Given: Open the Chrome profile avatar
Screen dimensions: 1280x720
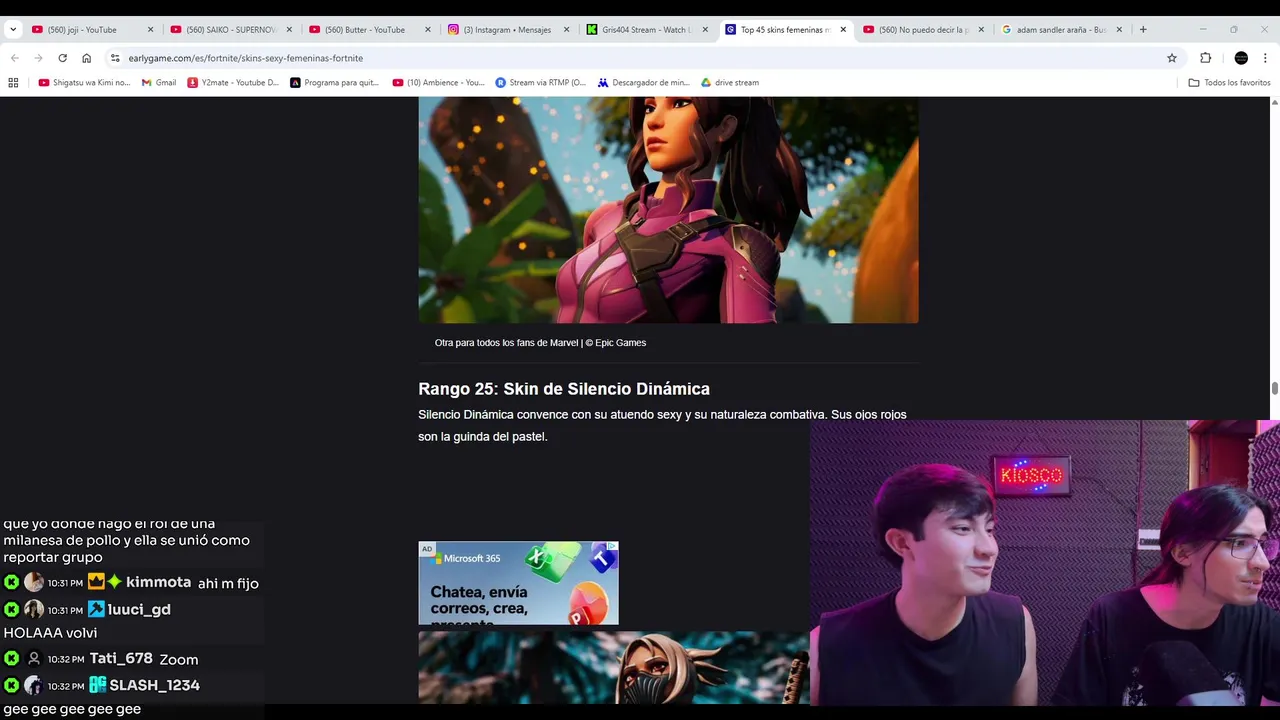Looking at the screenshot, I should coord(1241,58).
